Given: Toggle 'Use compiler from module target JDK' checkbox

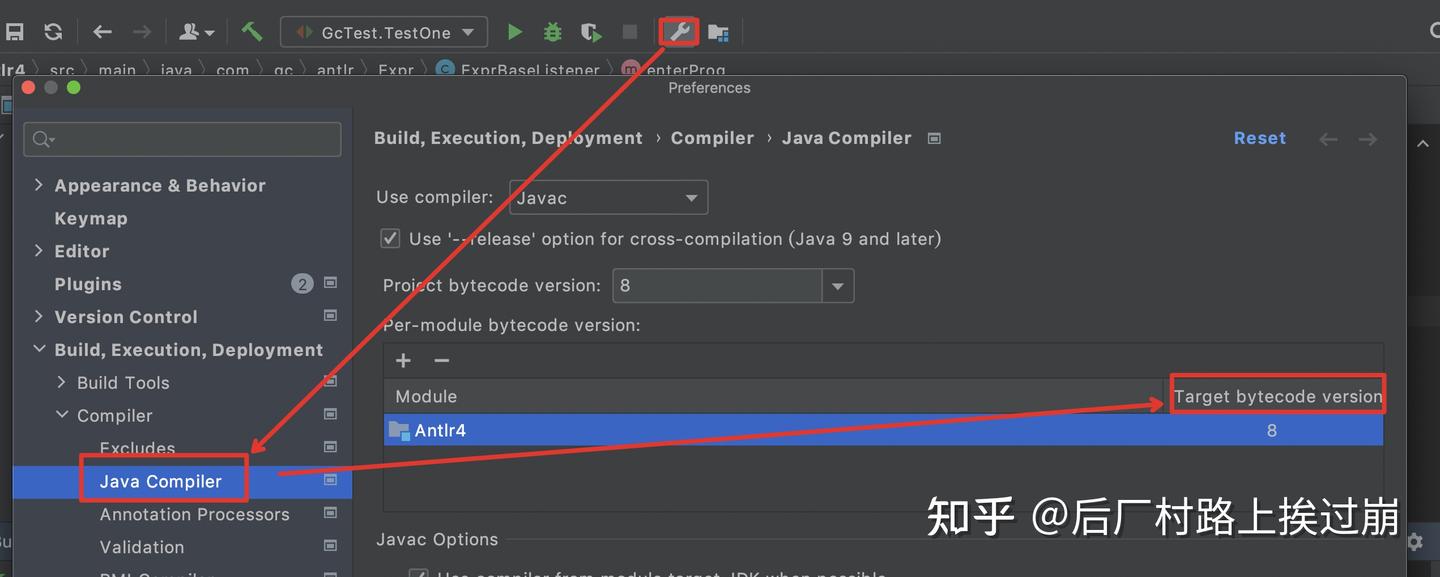Looking at the screenshot, I should pos(418,573).
